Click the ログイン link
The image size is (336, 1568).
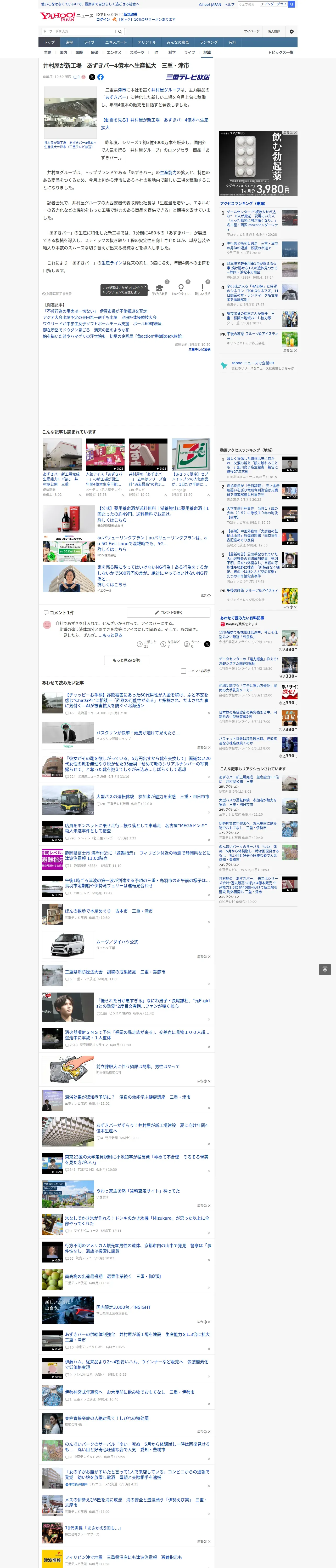click(x=103, y=20)
